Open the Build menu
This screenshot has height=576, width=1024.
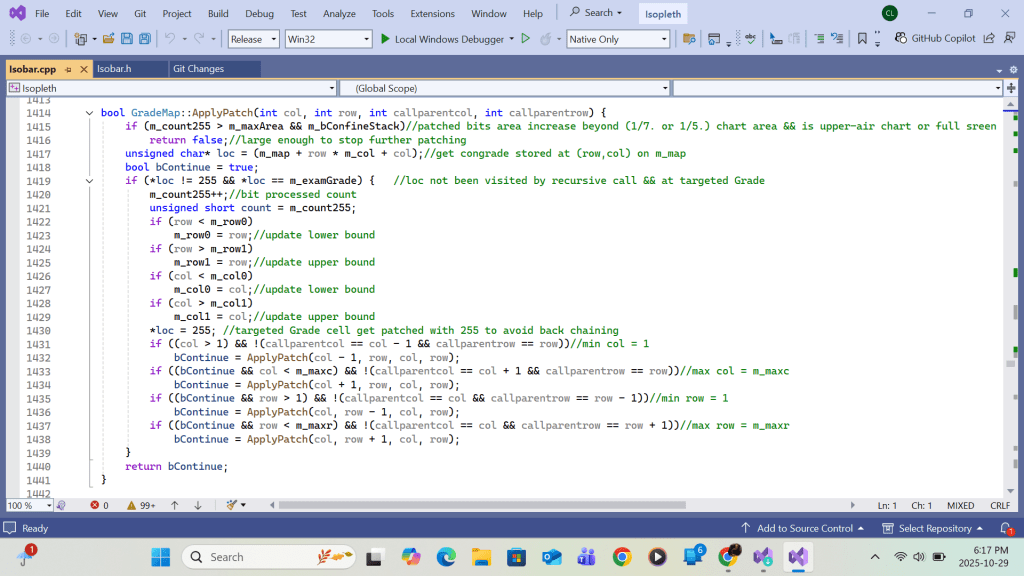tap(218, 13)
